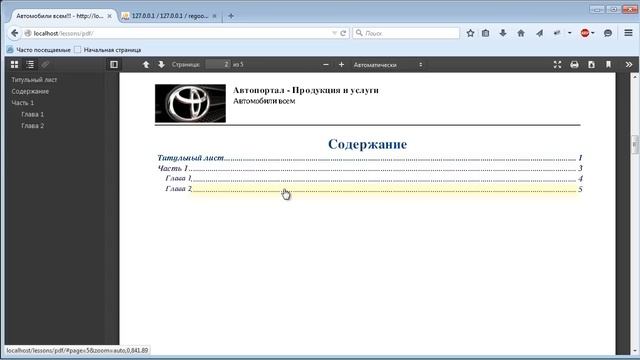Show the document outline view
The image size is (640, 360).
30,64
